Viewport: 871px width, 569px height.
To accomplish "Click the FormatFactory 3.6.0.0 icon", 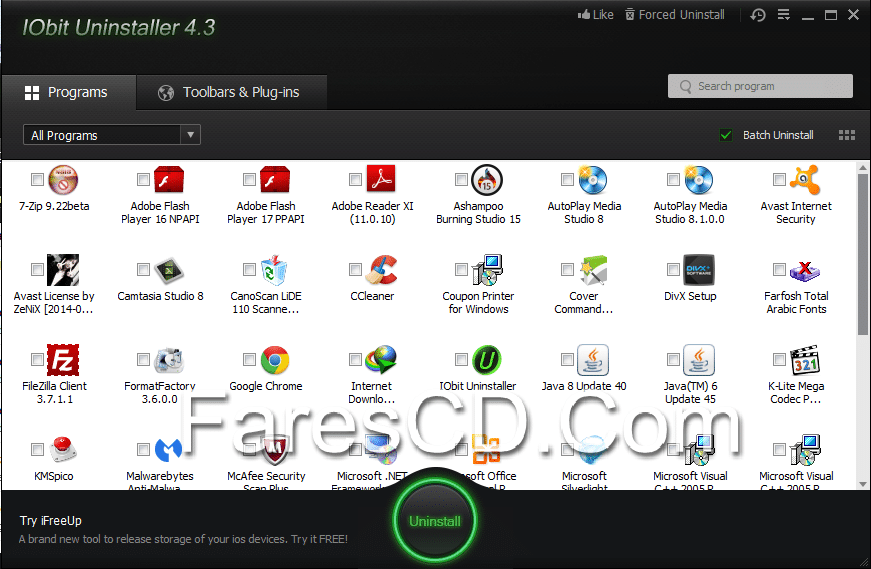I will click(169, 360).
